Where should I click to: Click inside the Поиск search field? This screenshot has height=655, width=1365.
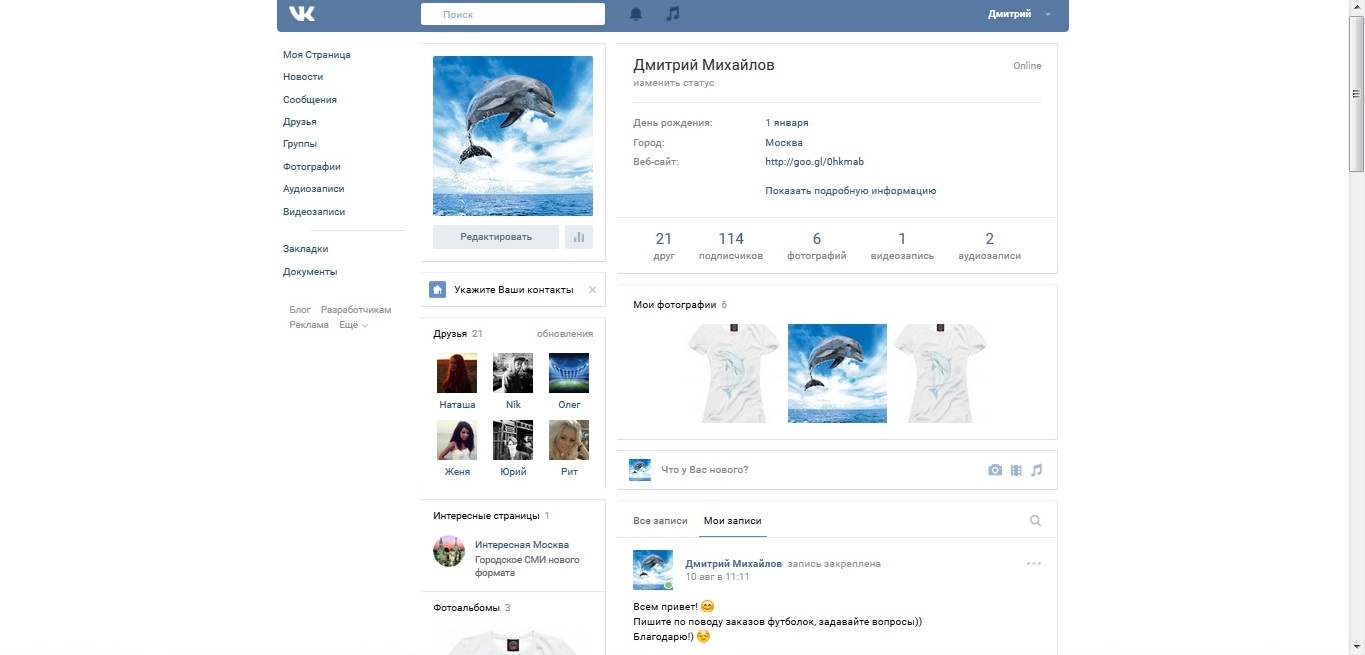[x=512, y=13]
